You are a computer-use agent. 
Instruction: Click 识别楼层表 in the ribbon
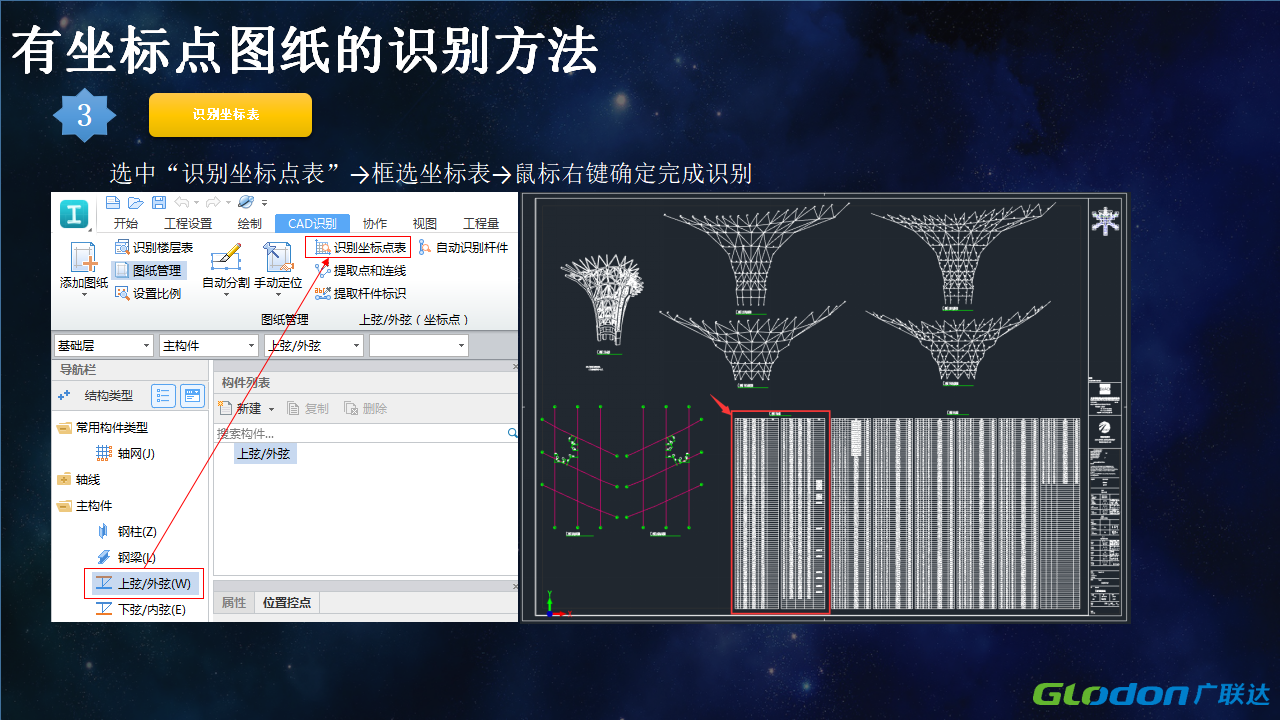coord(154,247)
